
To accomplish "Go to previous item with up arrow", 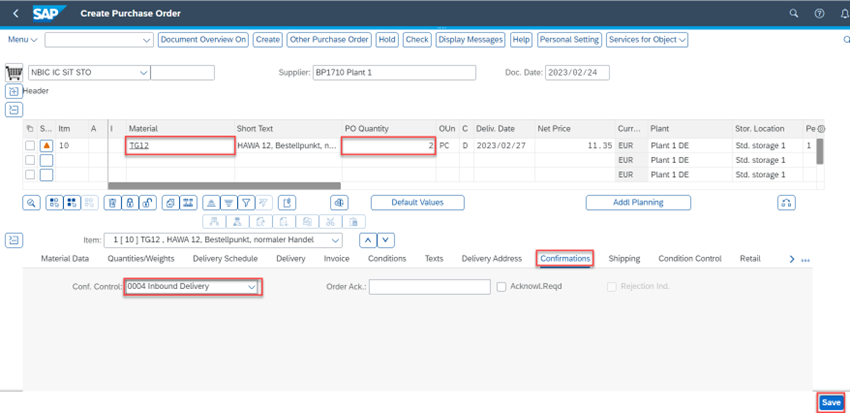I will click(x=368, y=240).
